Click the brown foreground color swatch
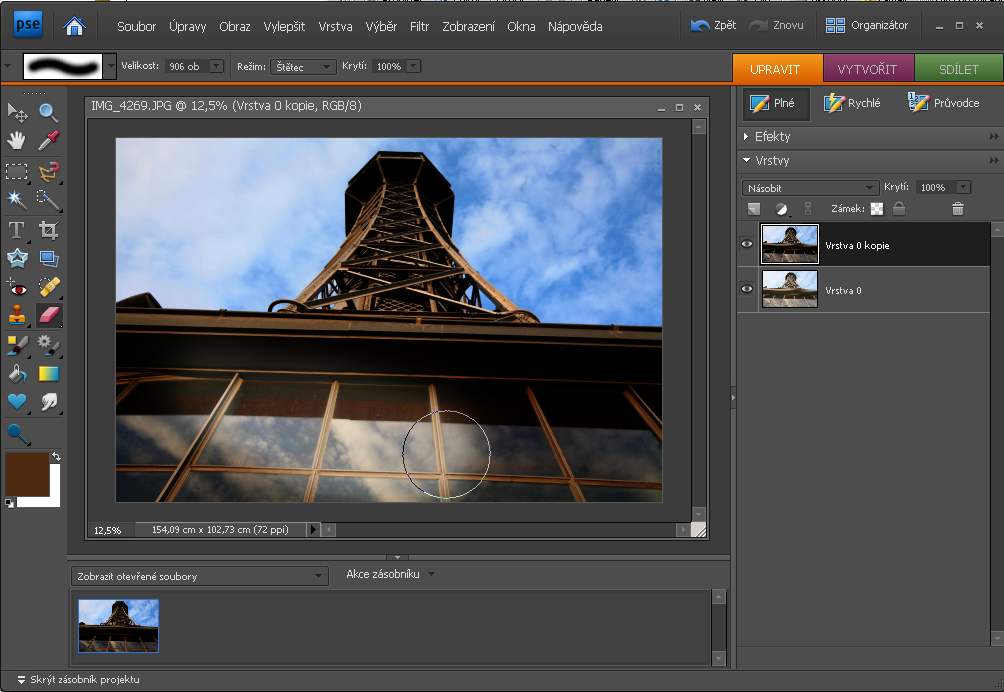 tap(27, 472)
